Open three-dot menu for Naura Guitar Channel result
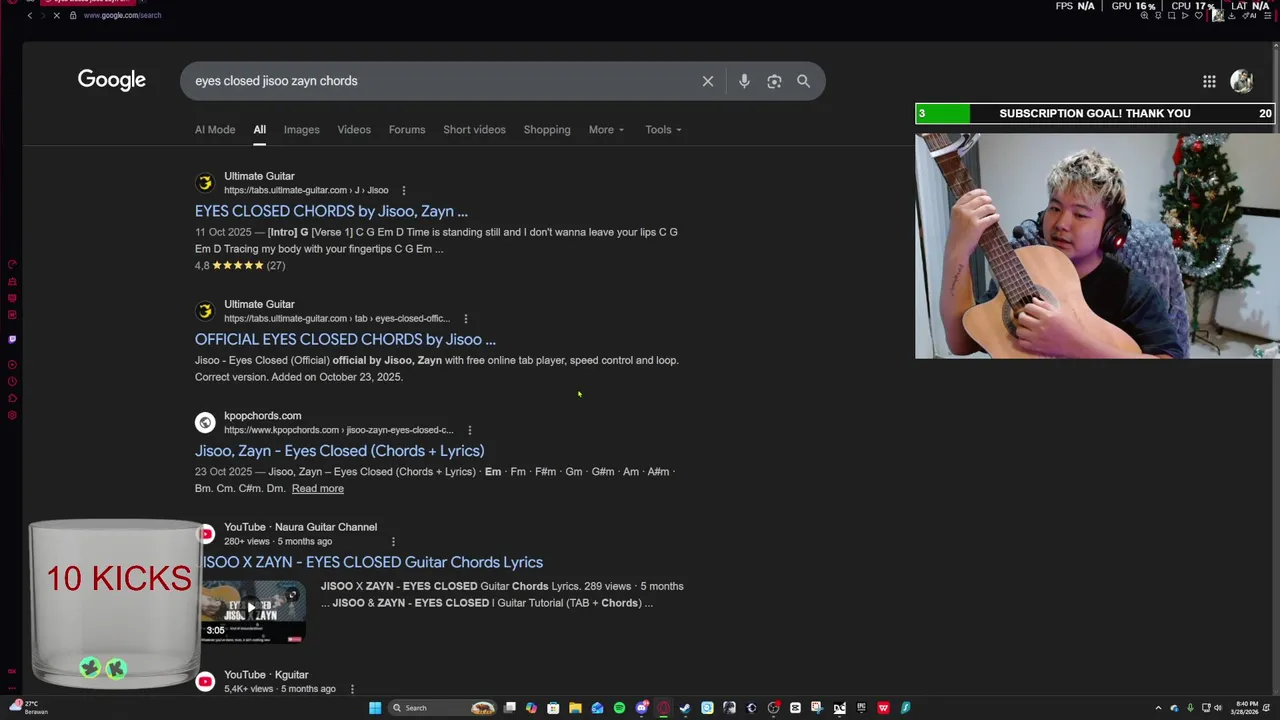Viewport: 1280px width, 720px height. point(393,542)
